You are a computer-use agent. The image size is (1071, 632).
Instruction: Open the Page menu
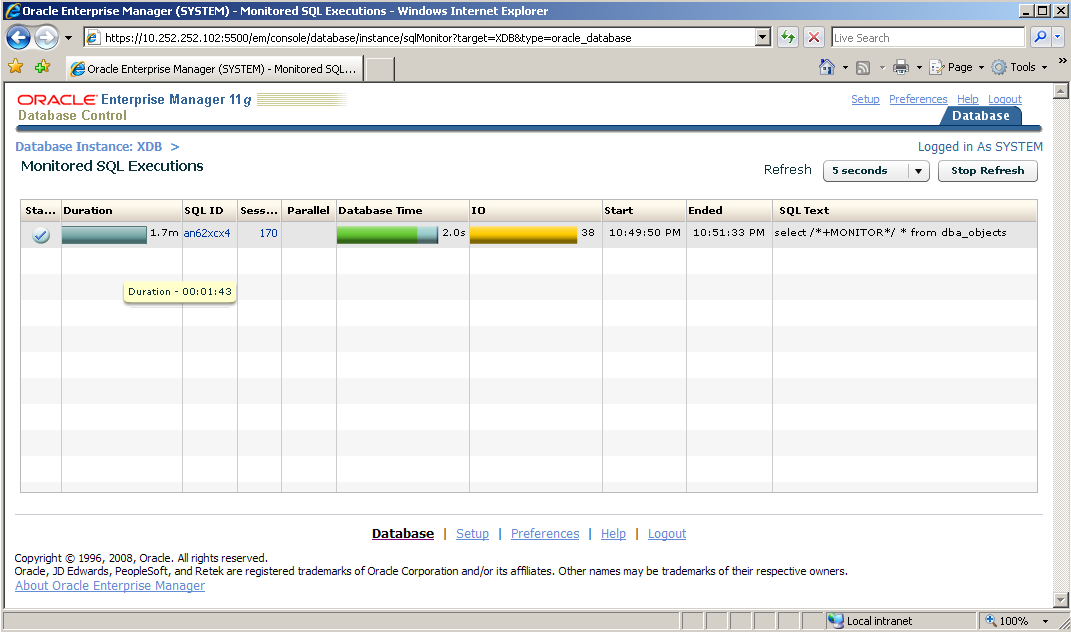(956, 67)
